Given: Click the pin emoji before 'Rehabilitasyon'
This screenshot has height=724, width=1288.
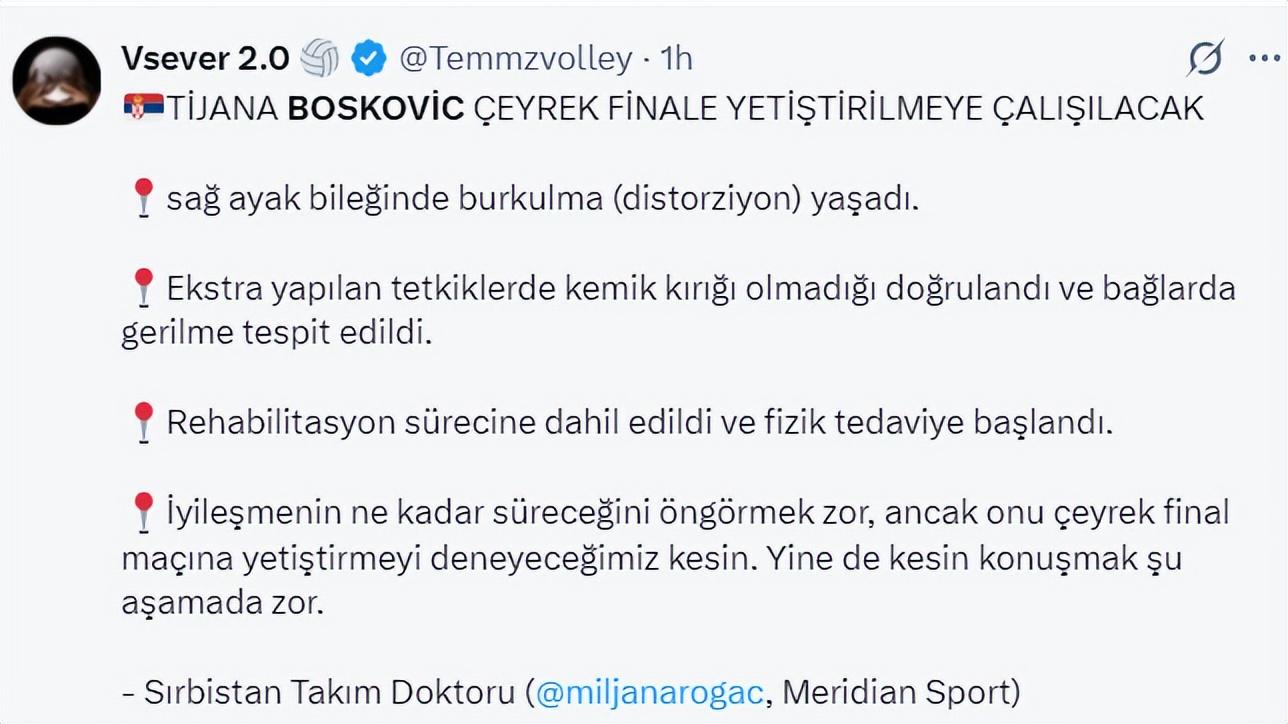Looking at the screenshot, I should click(x=143, y=422).
